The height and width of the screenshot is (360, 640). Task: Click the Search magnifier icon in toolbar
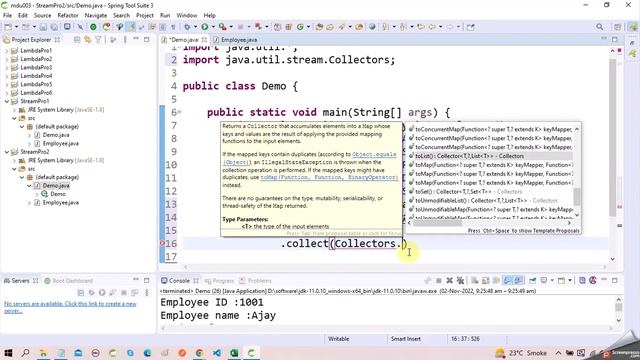[x=599, y=27]
